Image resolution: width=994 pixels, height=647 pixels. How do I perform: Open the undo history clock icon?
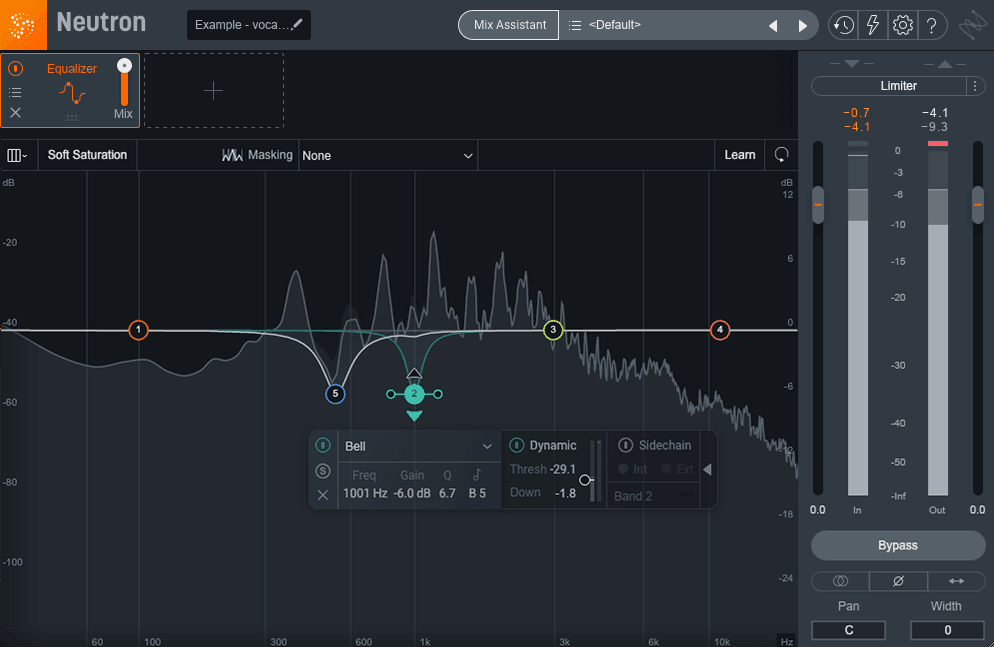point(843,25)
